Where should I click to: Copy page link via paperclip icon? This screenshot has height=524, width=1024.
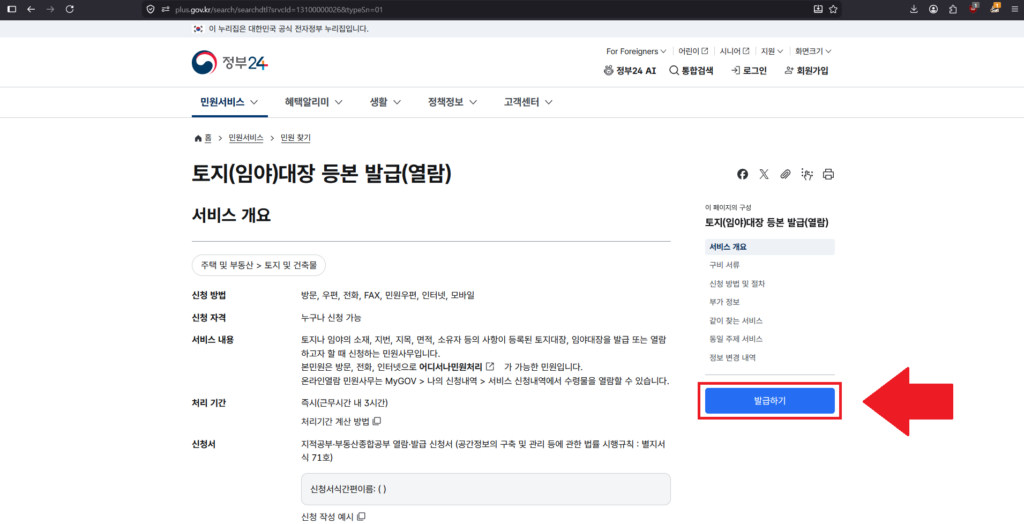[x=786, y=174]
